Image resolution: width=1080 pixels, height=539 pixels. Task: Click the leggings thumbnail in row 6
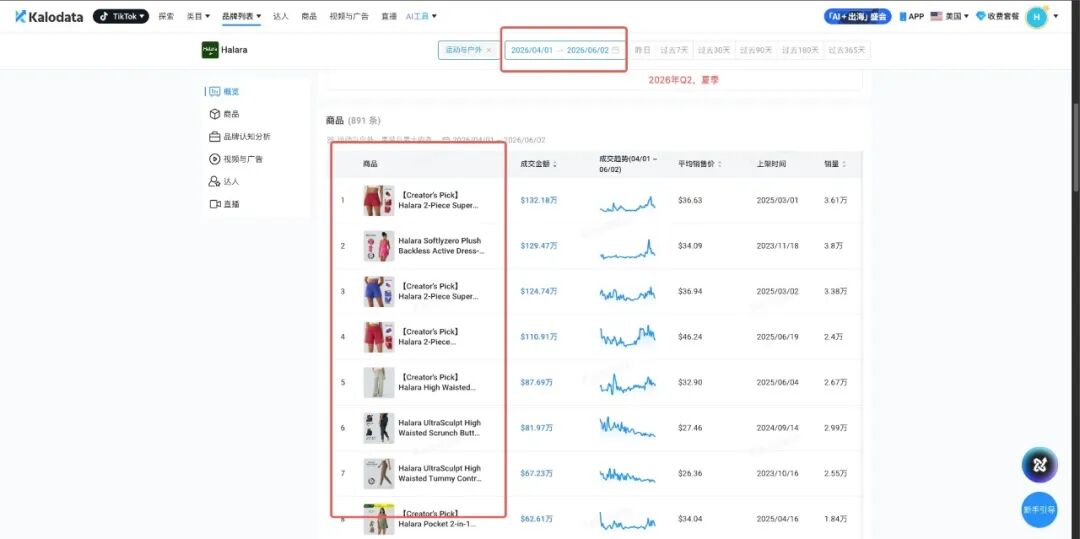(x=379, y=427)
